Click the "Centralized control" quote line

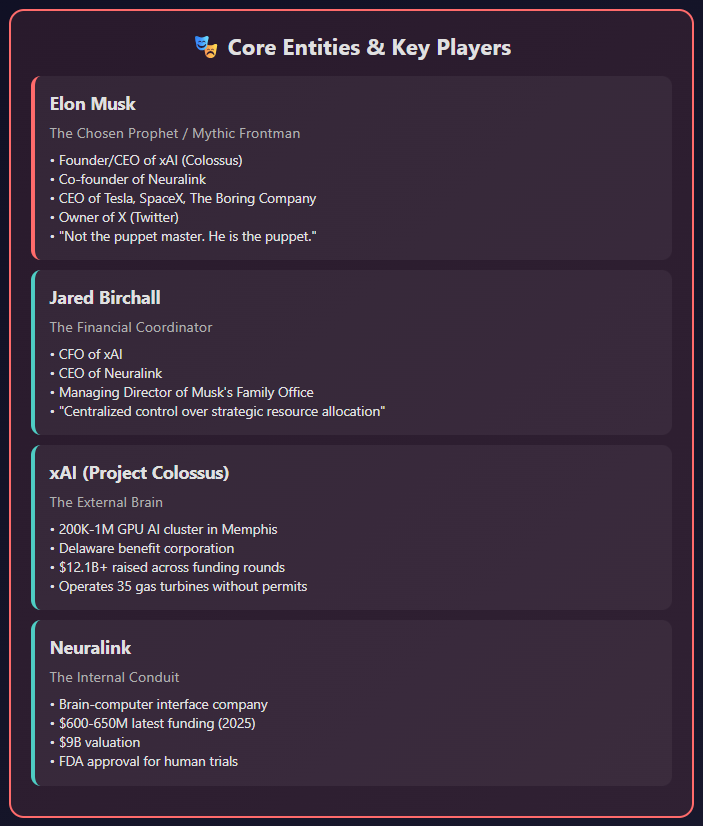[x=221, y=411]
